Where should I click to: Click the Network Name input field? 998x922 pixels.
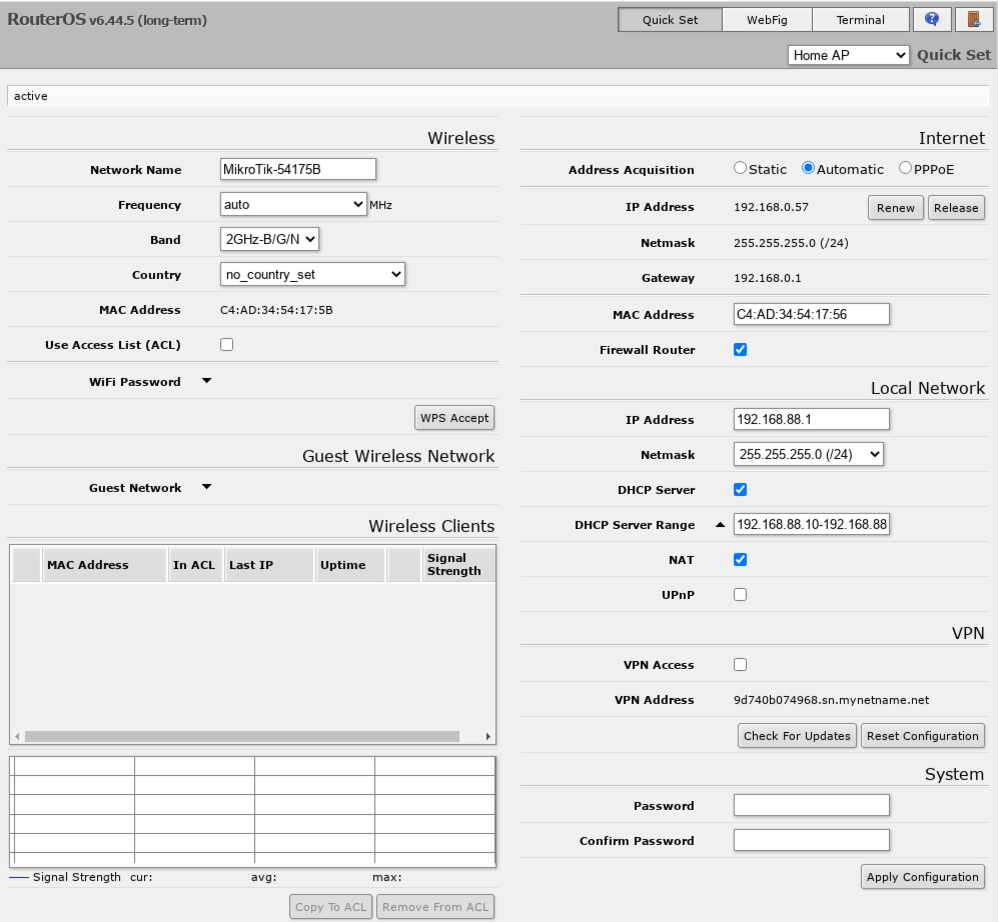298,169
